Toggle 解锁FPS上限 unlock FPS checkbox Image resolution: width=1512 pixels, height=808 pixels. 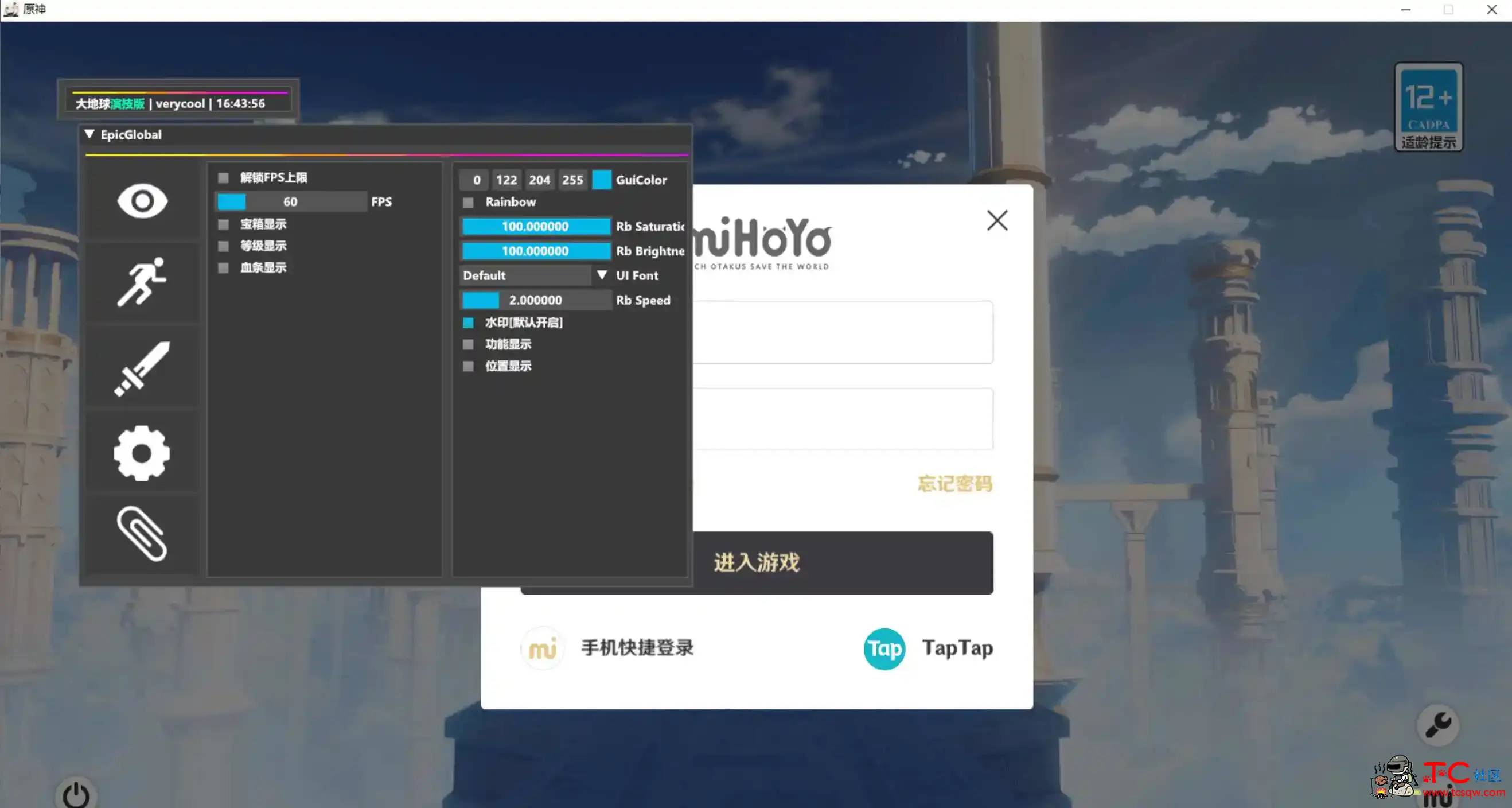point(222,177)
